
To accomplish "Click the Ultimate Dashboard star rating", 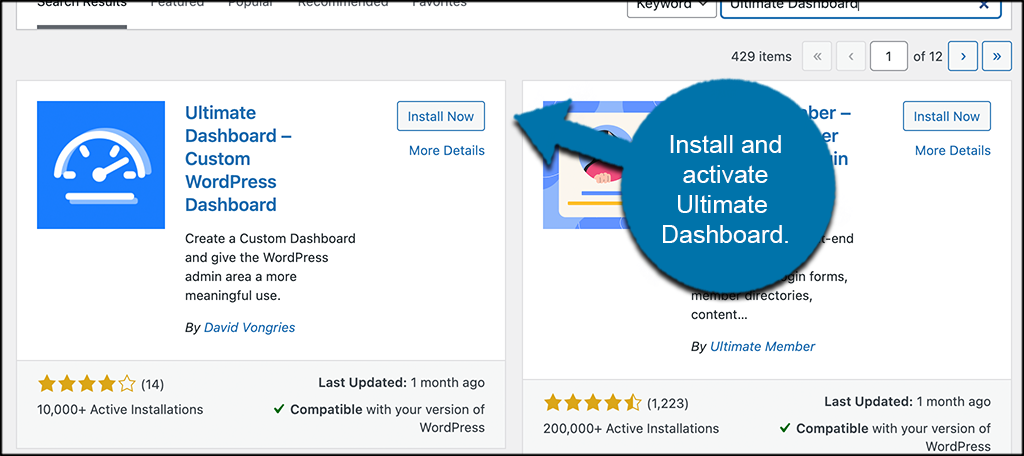I will 87,383.
